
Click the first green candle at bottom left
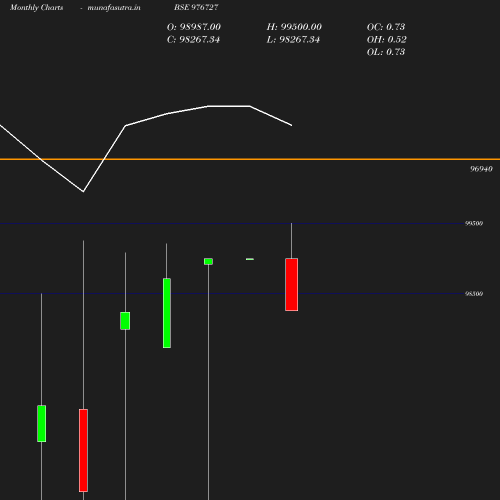click(42, 424)
